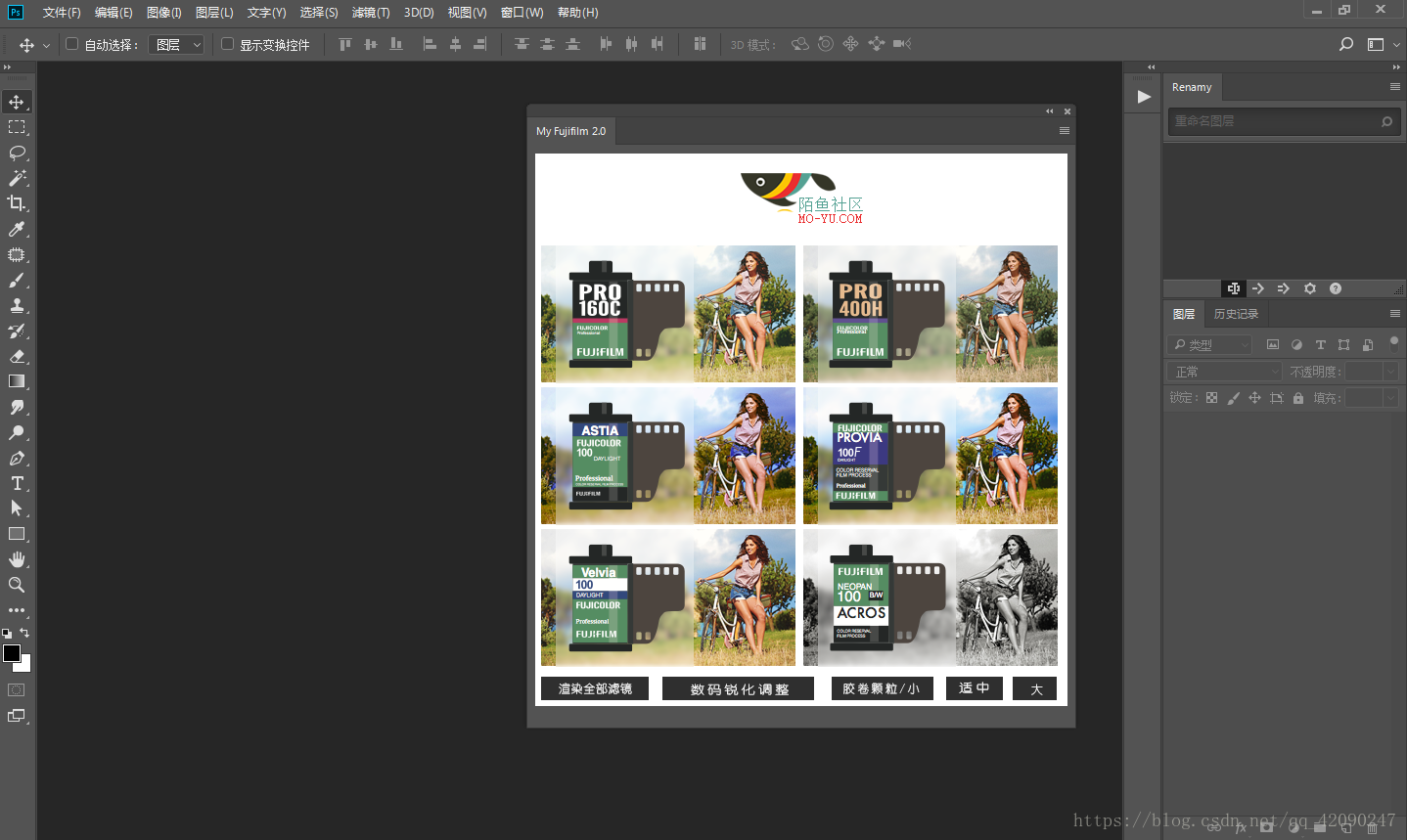This screenshot has width=1407, height=840.
Task: Click the 渲染全部滤镜 button
Action: pos(595,688)
